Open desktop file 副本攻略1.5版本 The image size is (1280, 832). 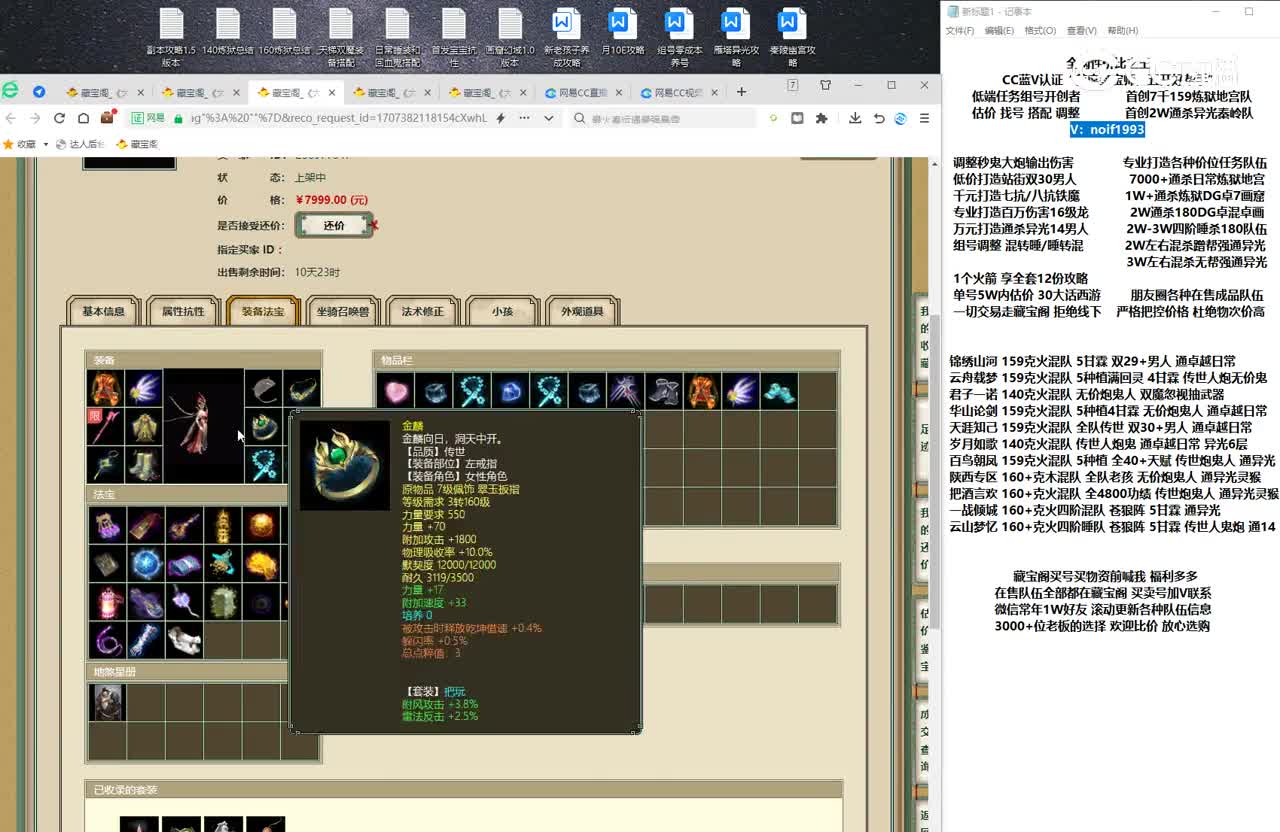tap(171, 38)
